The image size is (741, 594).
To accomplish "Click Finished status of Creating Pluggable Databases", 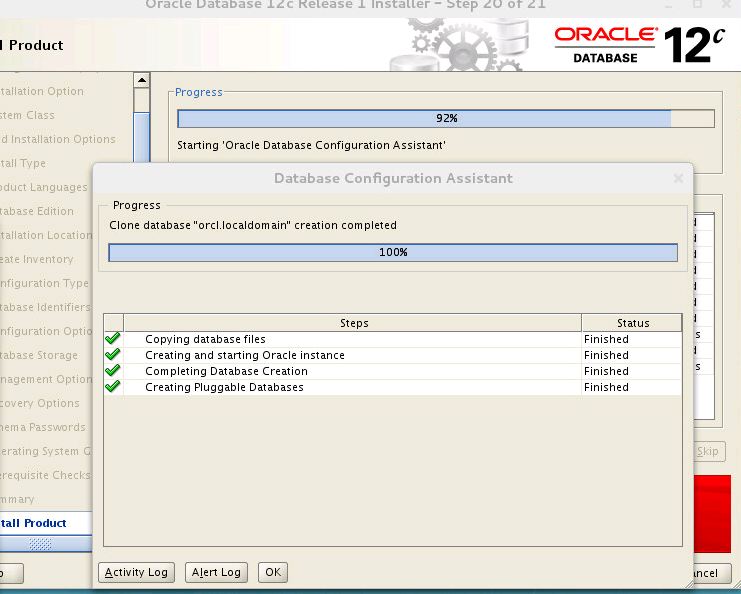I will (x=606, y=387).
